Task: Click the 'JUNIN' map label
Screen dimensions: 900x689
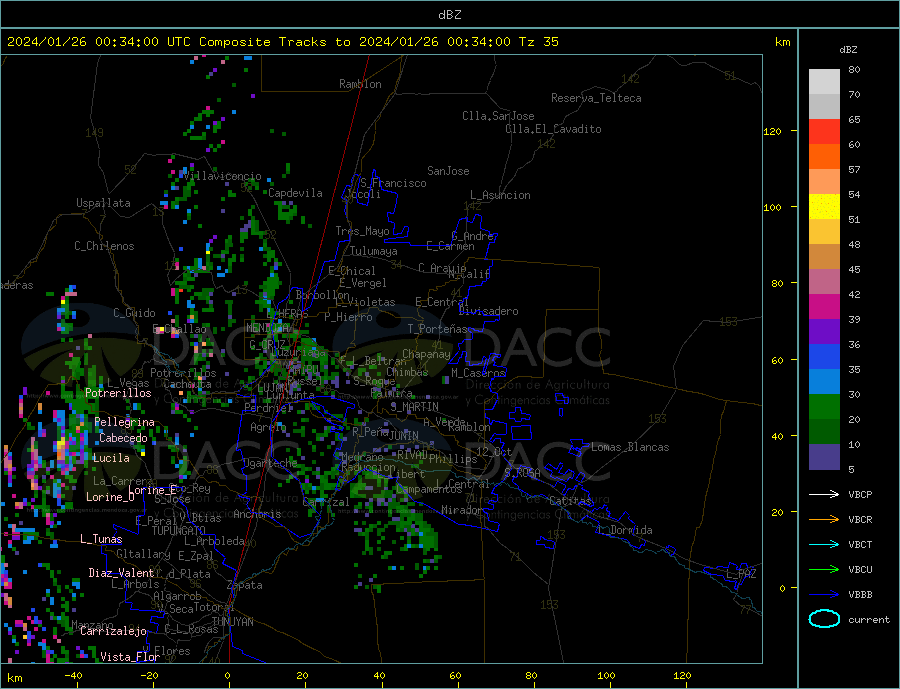Action: click(404, 436)
